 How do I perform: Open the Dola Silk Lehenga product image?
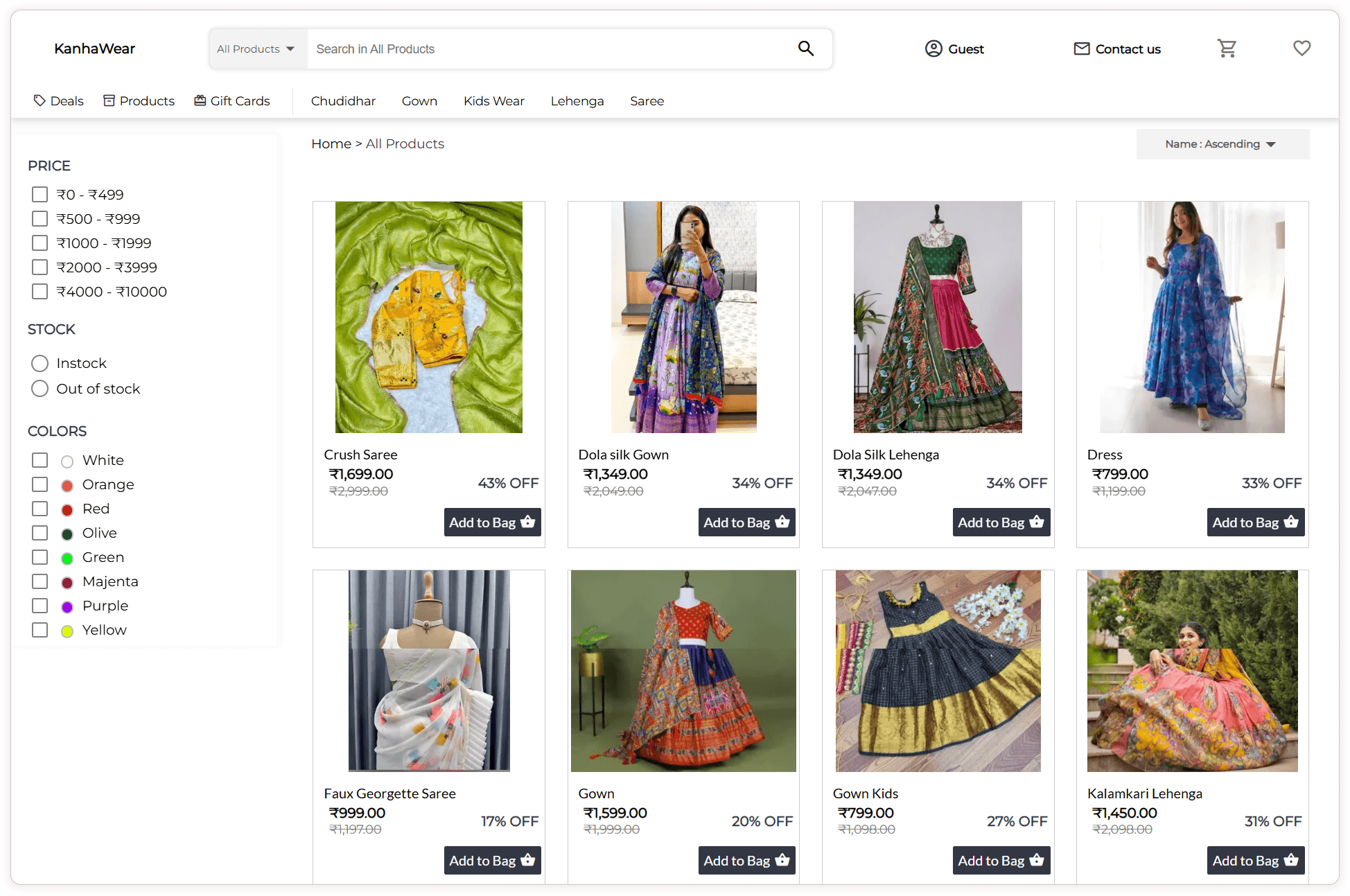[x=937, y=317]
